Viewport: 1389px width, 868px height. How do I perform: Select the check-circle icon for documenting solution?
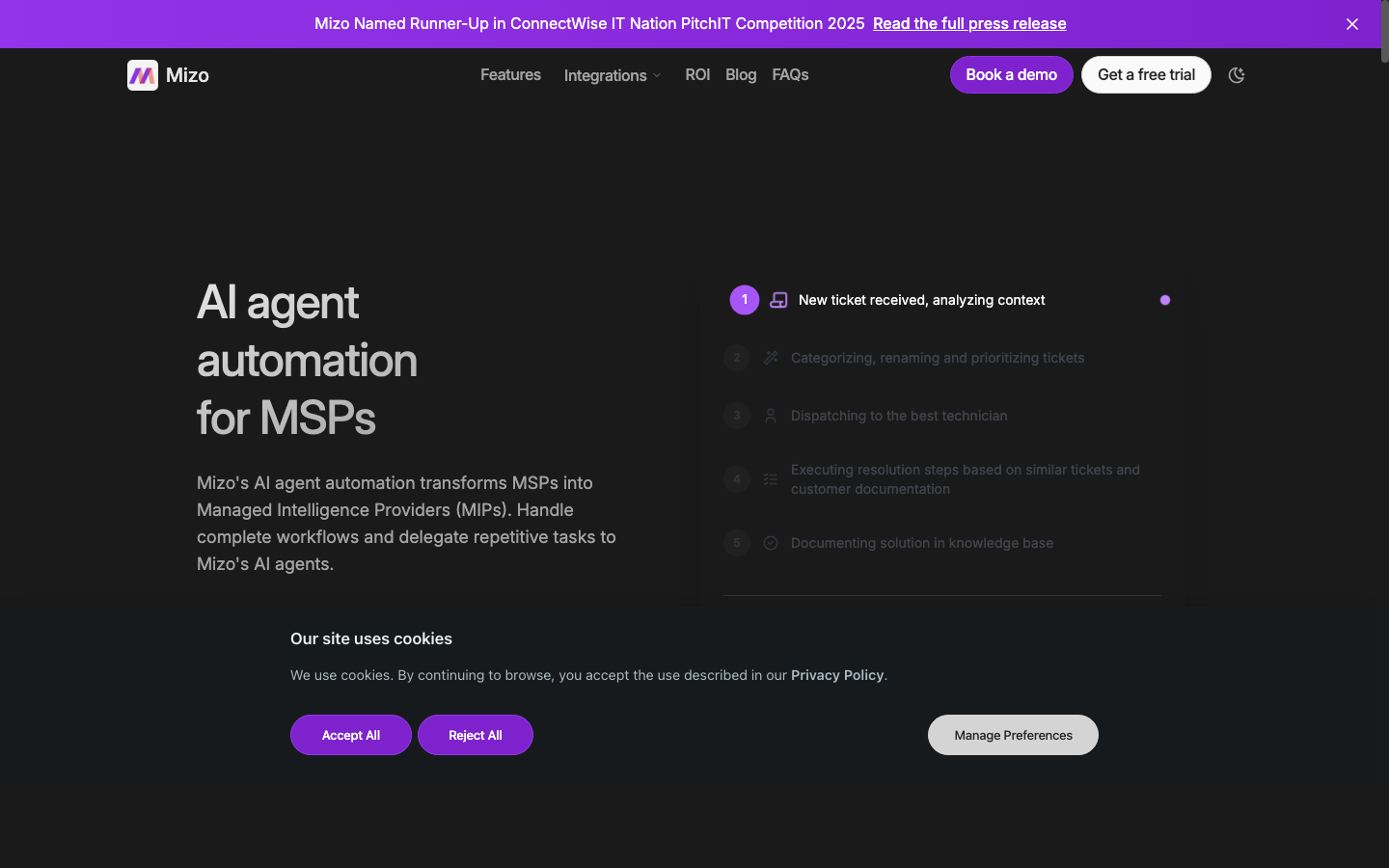click(771, 543)
